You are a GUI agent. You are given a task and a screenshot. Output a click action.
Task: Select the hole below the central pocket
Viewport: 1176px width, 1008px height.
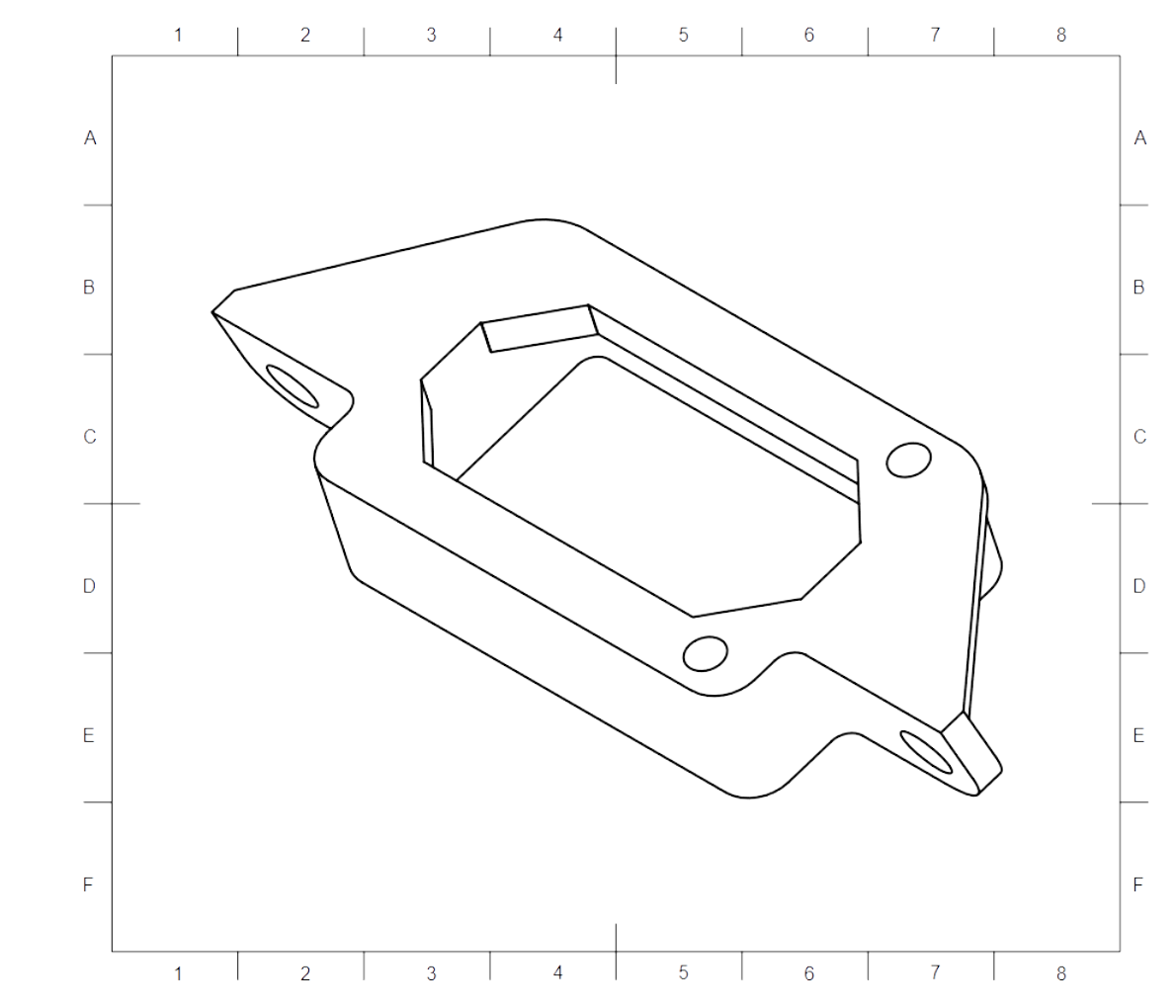(x=706, y=653)
